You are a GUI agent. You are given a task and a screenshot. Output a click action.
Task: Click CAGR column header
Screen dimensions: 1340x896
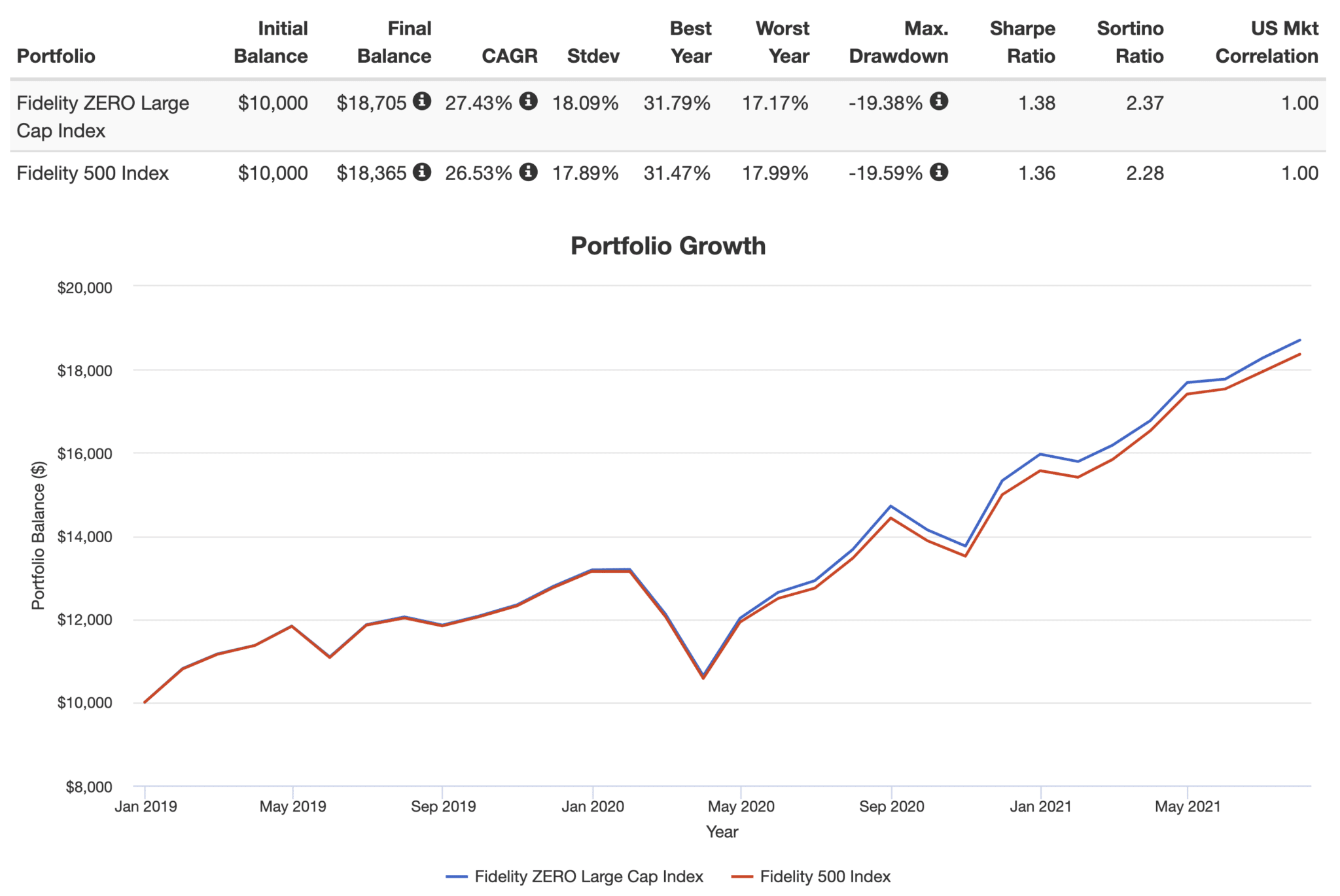pyautogui.click(x=510, y=56)
